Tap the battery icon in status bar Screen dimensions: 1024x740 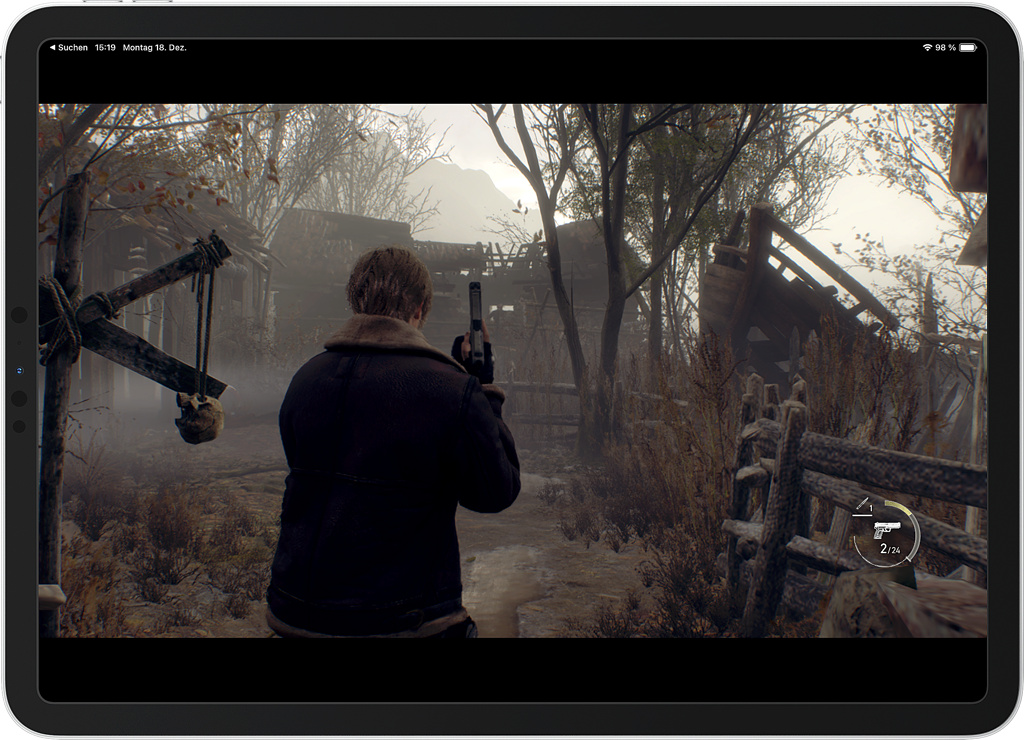point(967,48)
